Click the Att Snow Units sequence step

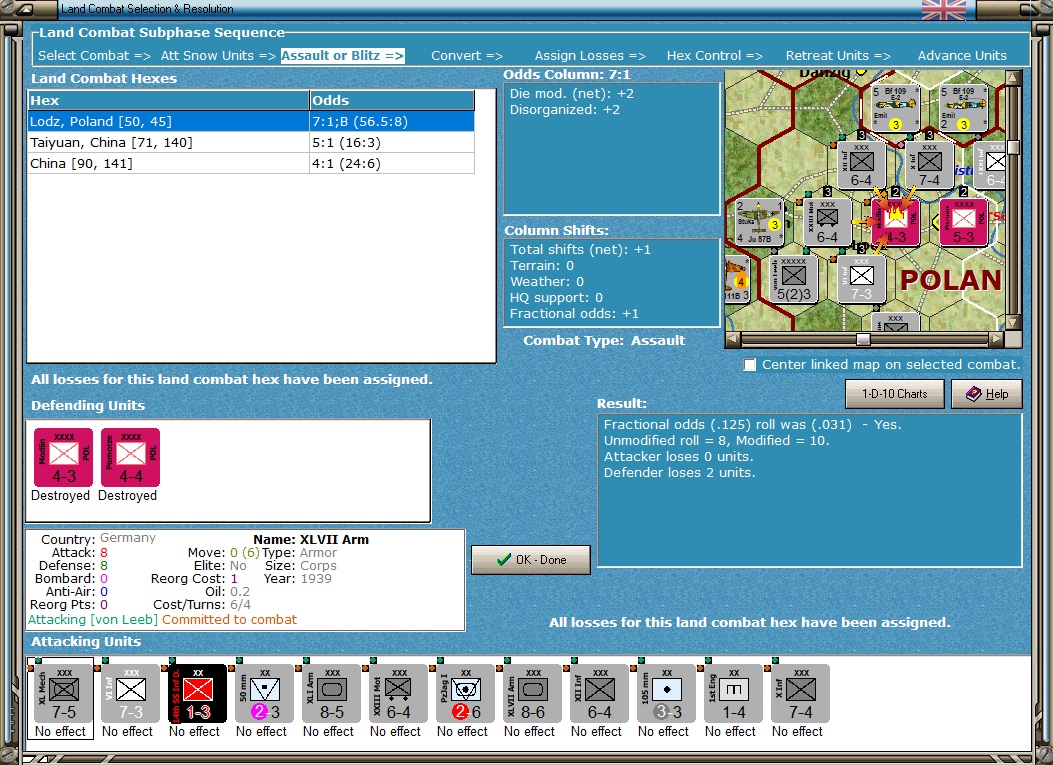pyautogui.click(x=218, y=56)
